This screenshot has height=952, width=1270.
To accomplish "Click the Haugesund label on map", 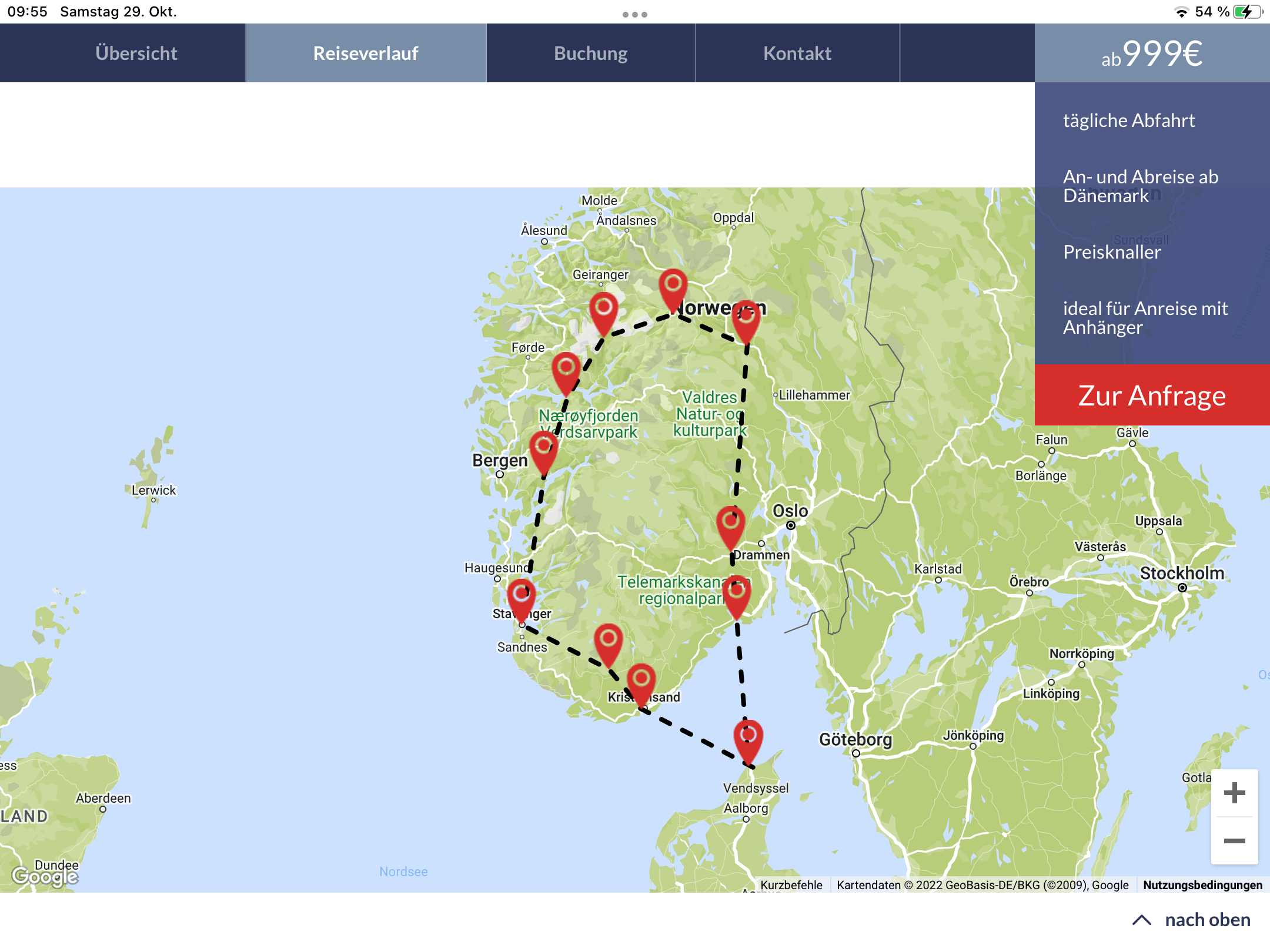I will pyautogui.click(x=497, y=568).
